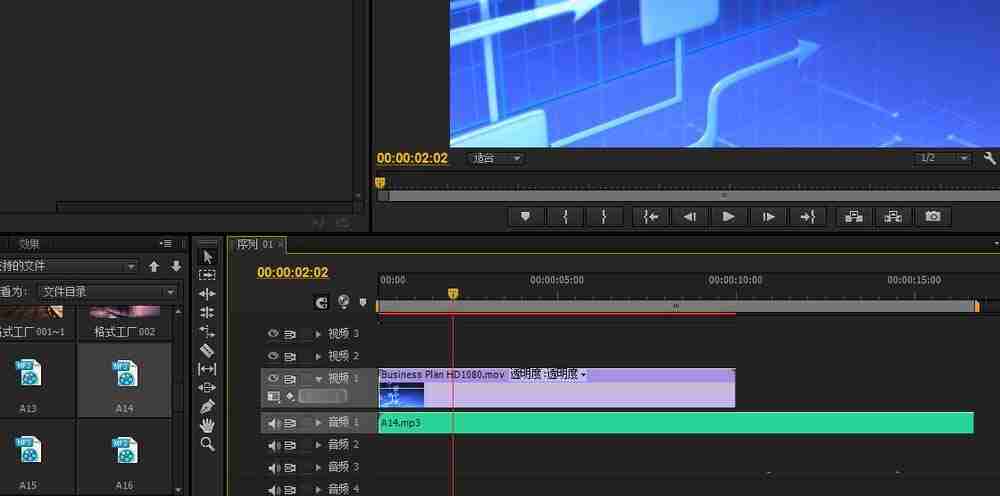The height and width of the screenshot is (496, 1000).
Task: Select the Pen tool
Action: click(x=207, y=406)
